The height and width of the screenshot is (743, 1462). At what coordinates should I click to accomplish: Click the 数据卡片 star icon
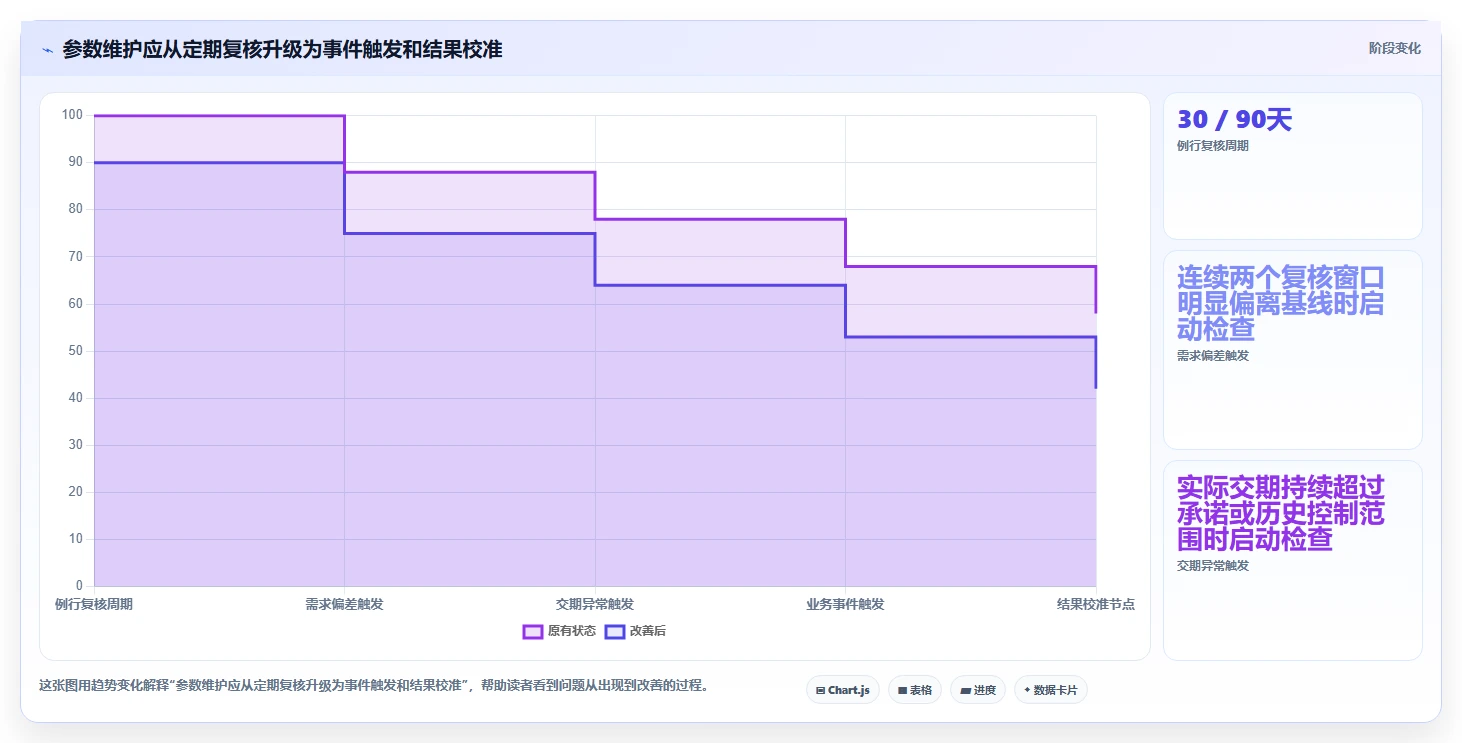[x=1027, y=690]
